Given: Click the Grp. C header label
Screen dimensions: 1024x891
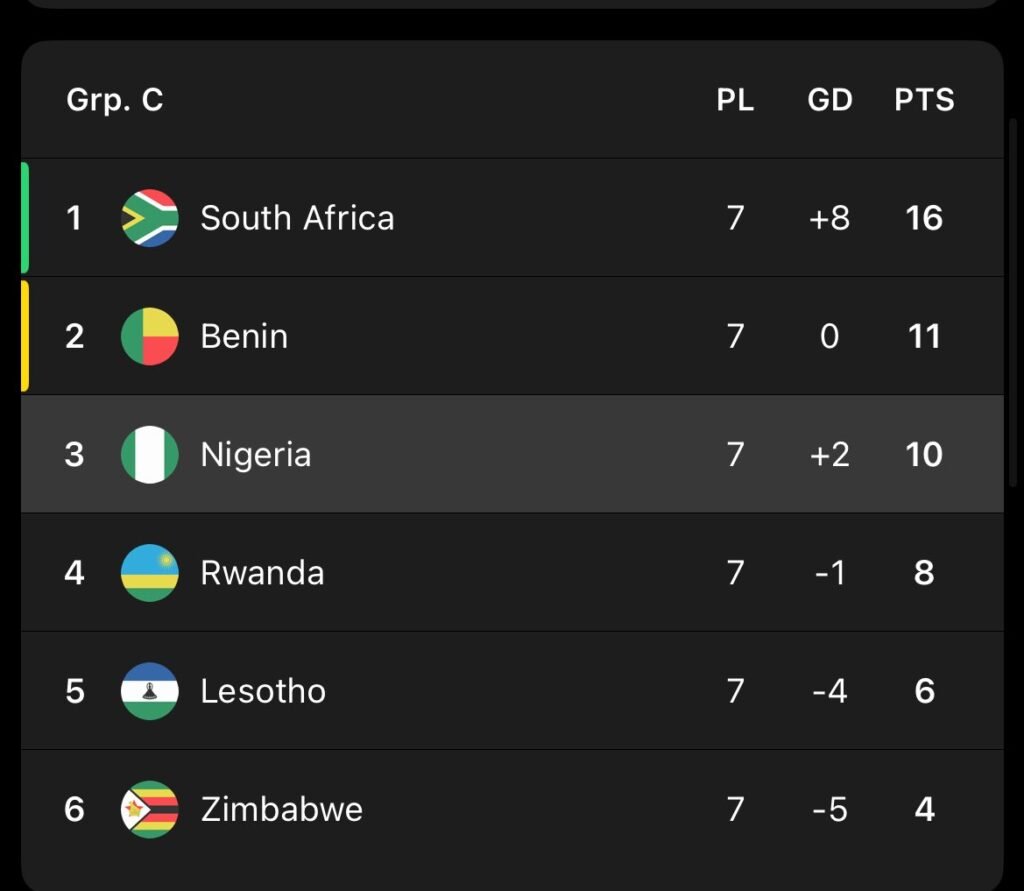Looking at the screenshot, I should coord(115,100).
